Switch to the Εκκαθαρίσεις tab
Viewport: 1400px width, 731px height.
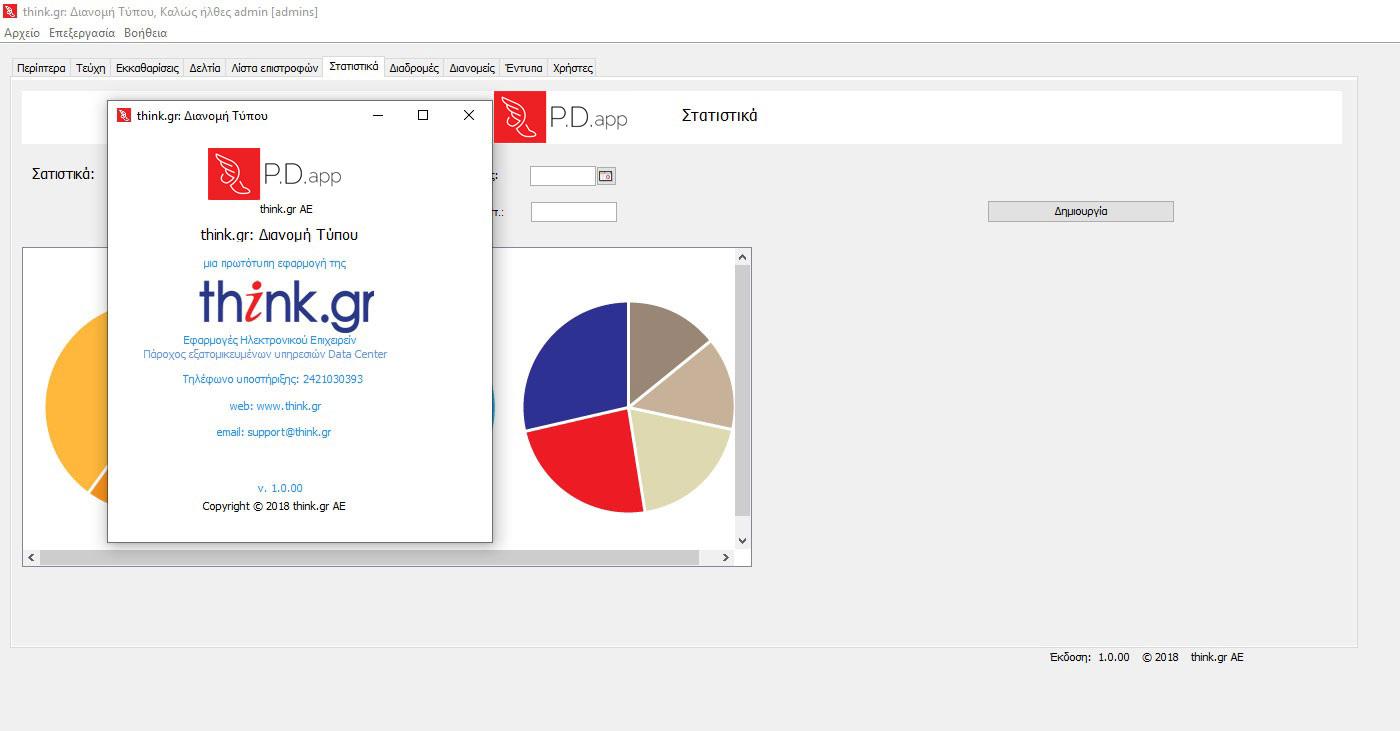tap(147, 69)
